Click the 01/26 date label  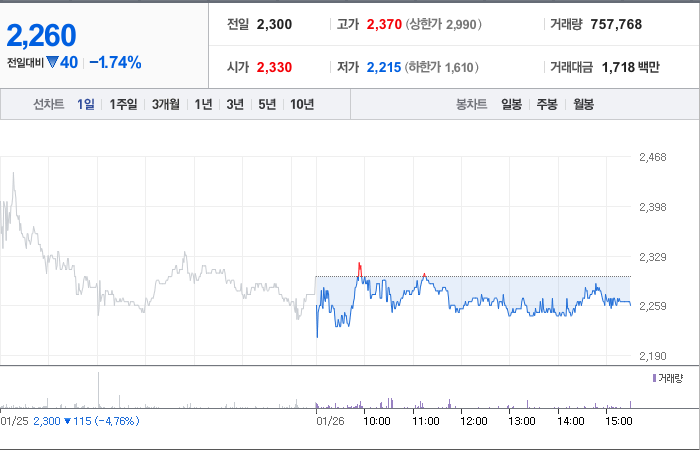pyautogui.click(x=330, y=421)
